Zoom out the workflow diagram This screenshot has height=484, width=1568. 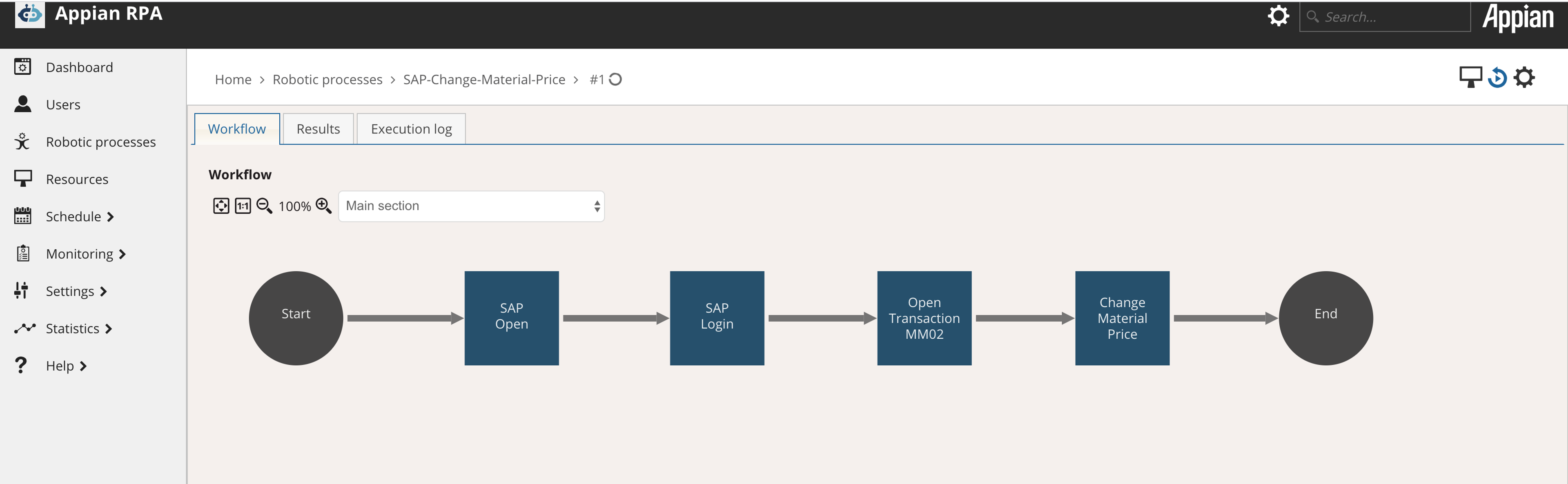tap(264, 206)
